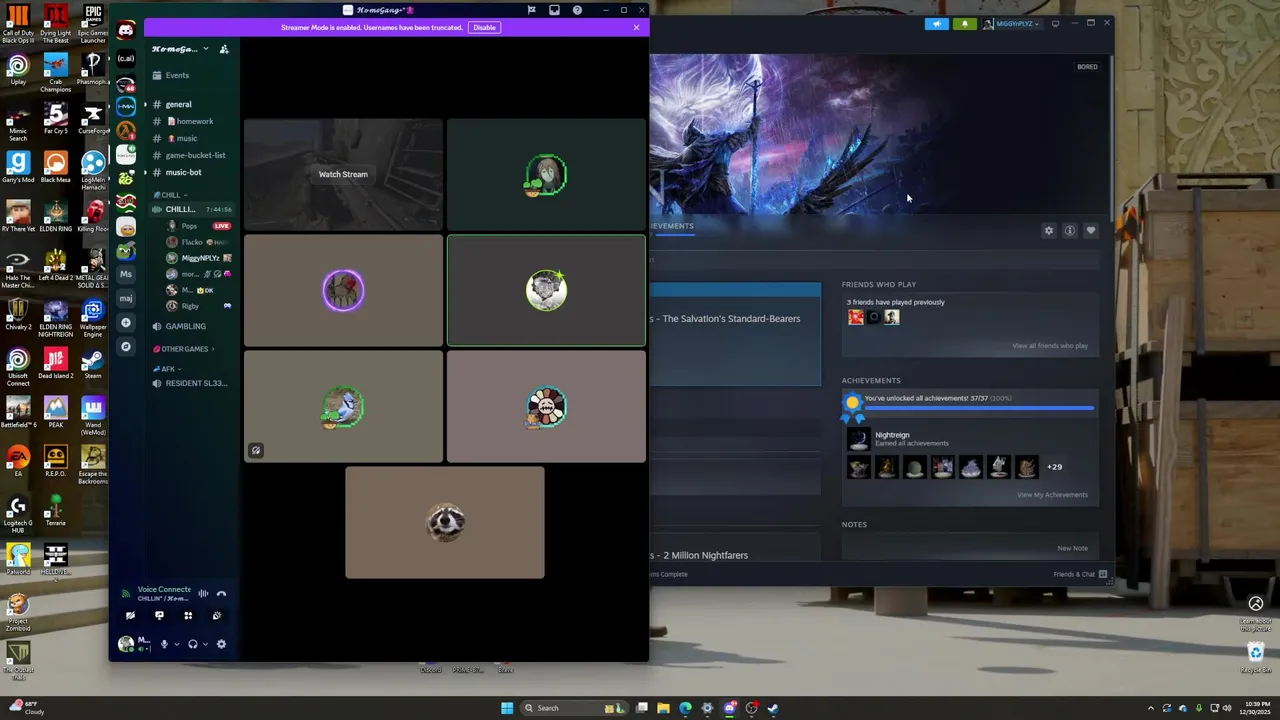Image resolution: width=1280 pixels, height=720 pixels.
Task: Toggle microphone mute in user panel
Action: click(164, 644)
